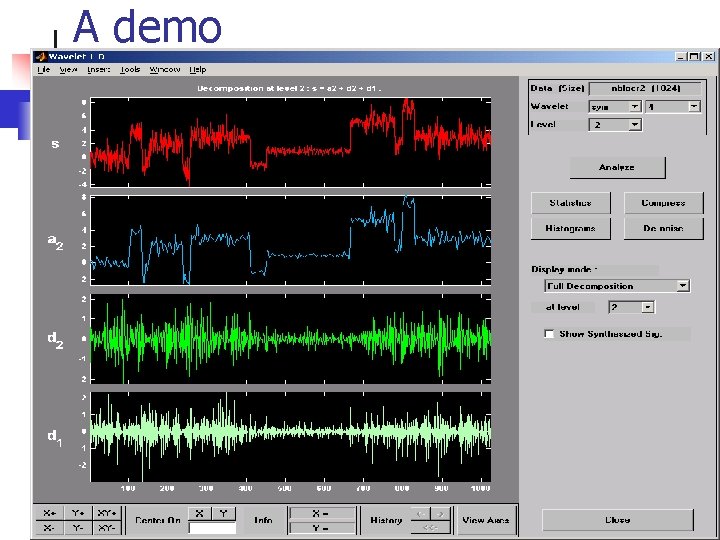Click the Compress button
This screenshot has height=540, width=720.
coord(663,203)
